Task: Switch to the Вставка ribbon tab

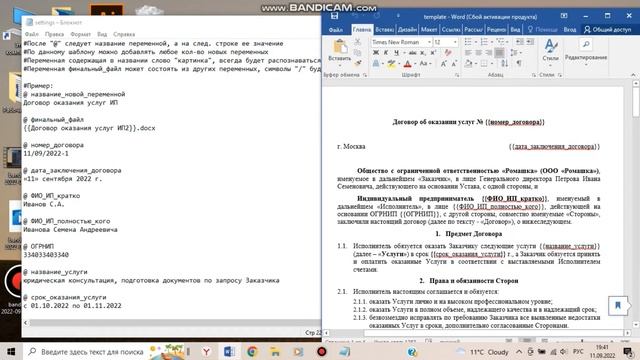Action: click(384, 30)
